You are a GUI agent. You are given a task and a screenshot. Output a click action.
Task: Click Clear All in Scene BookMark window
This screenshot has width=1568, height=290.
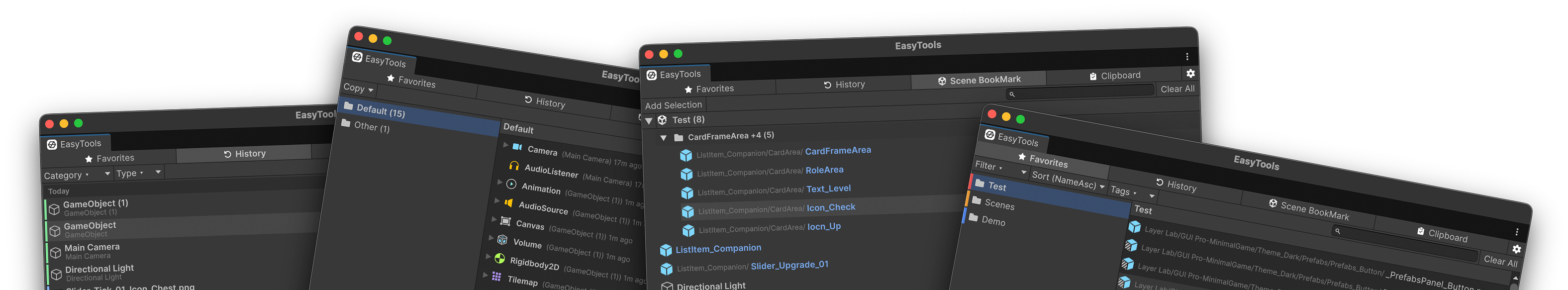(1177, 89)
